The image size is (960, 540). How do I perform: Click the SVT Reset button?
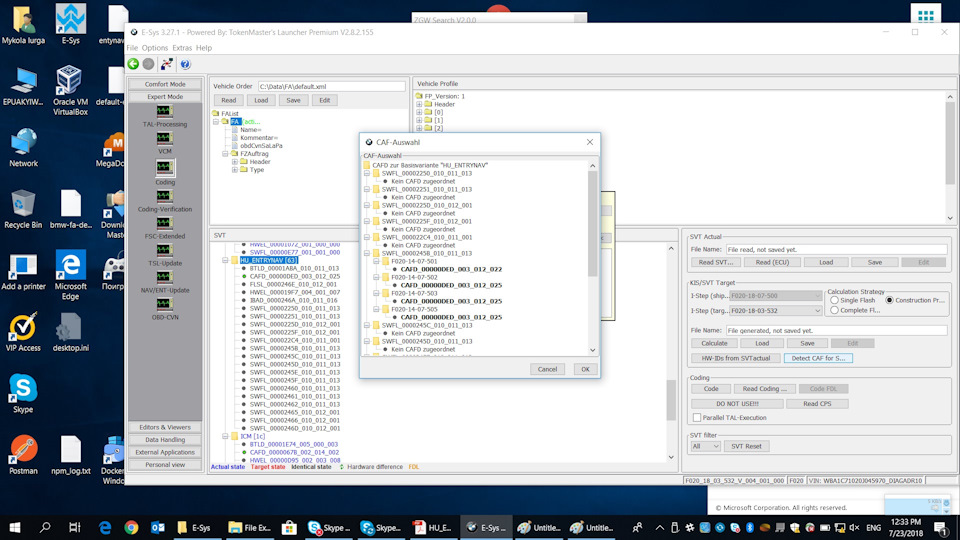(746, 446)
